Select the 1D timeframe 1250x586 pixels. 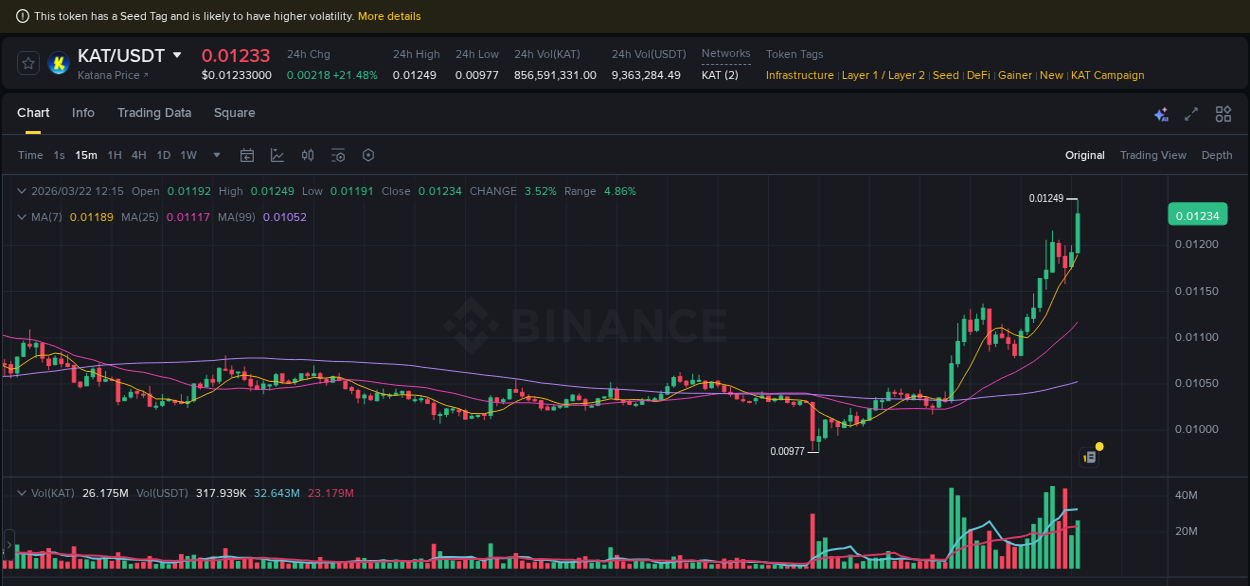[163, 155]
